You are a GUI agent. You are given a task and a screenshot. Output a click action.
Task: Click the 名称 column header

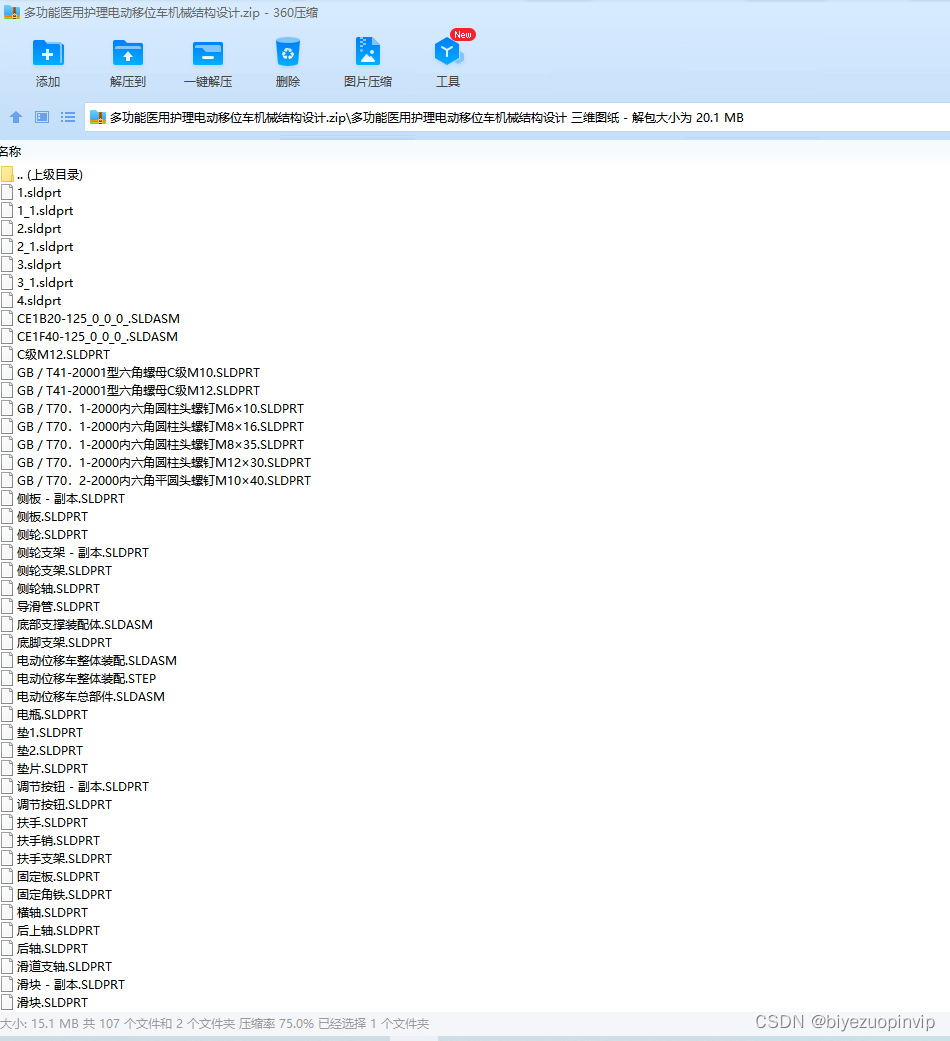pyautogui.click(x=11, y=152)
